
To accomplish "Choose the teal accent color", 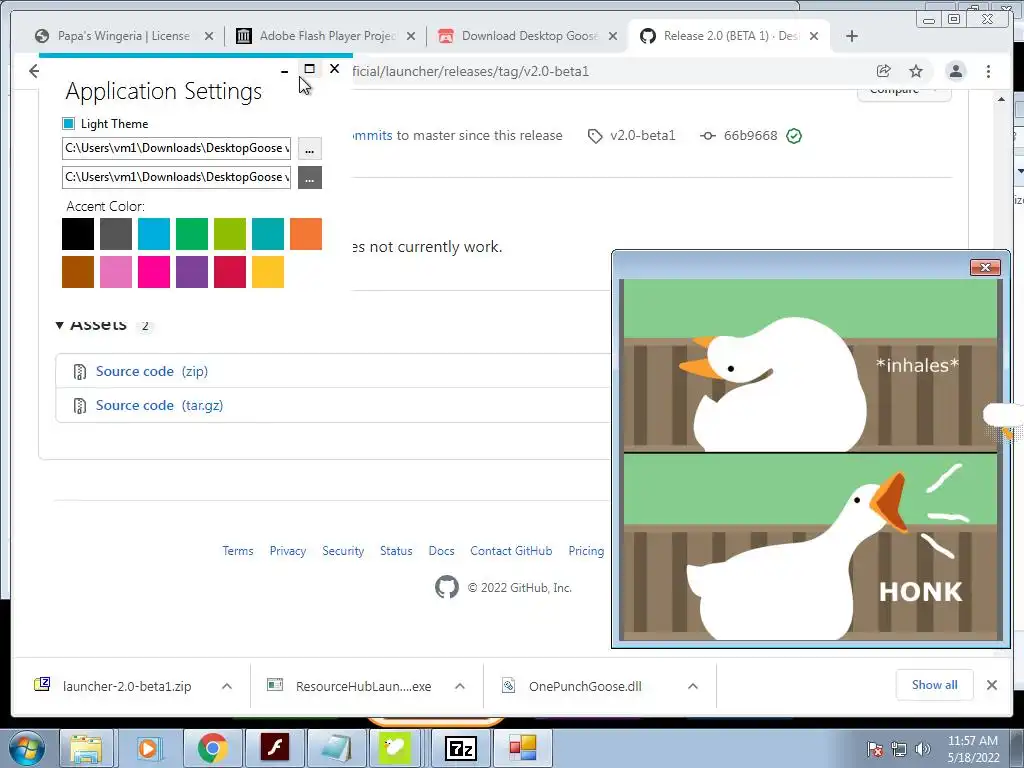I will coord(268,234).
